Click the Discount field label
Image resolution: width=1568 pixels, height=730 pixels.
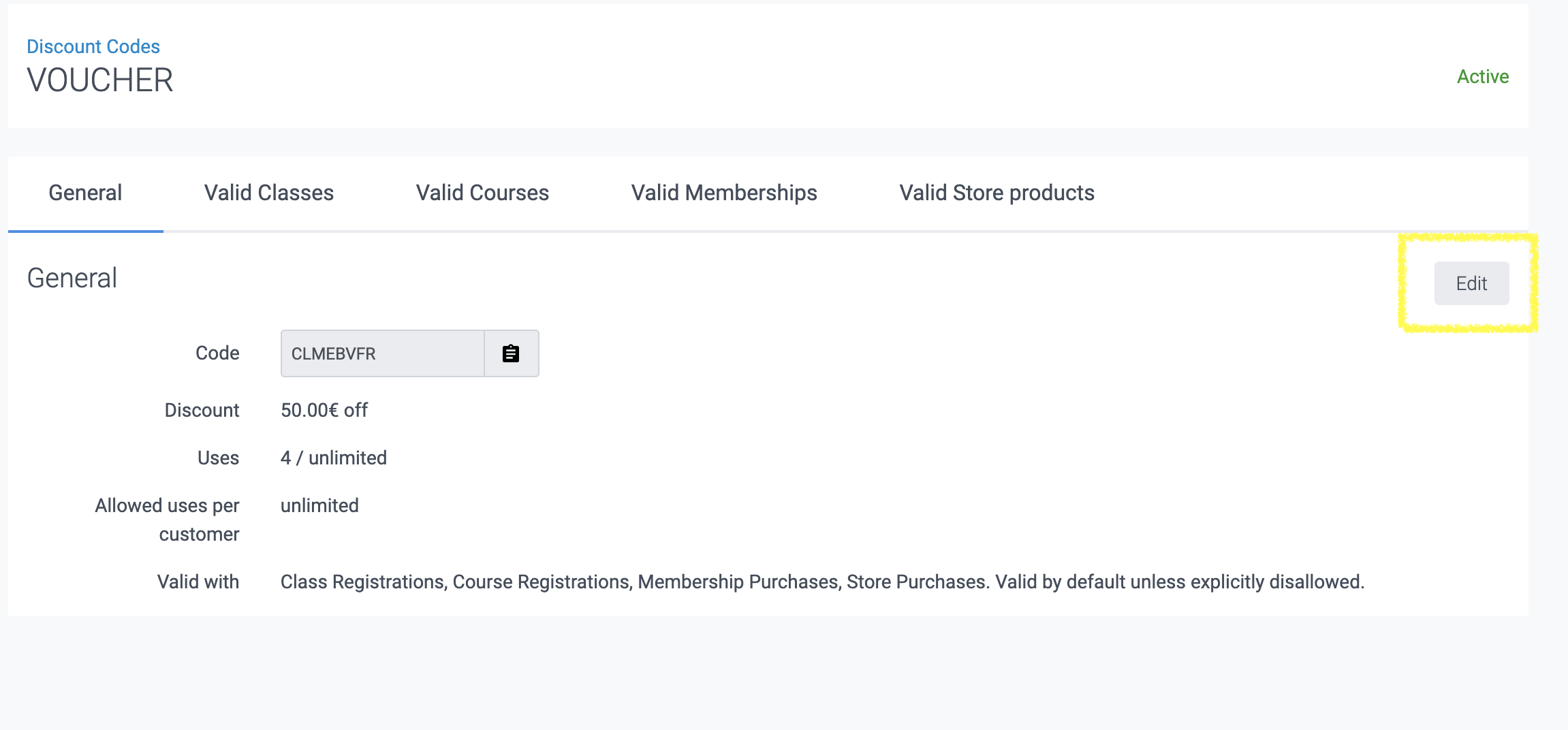point(202,410)
